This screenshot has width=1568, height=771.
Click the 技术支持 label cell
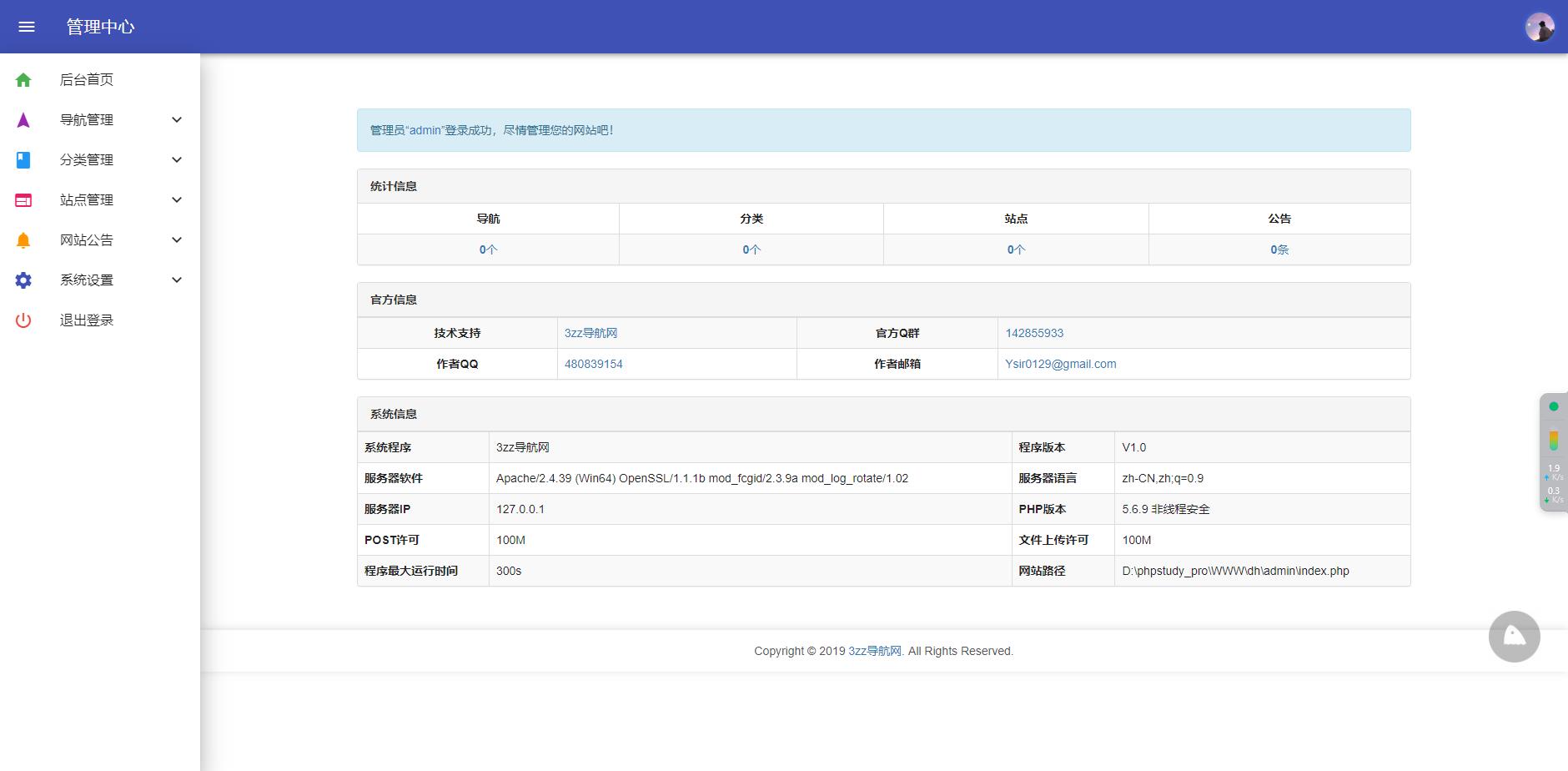(457, 333)
